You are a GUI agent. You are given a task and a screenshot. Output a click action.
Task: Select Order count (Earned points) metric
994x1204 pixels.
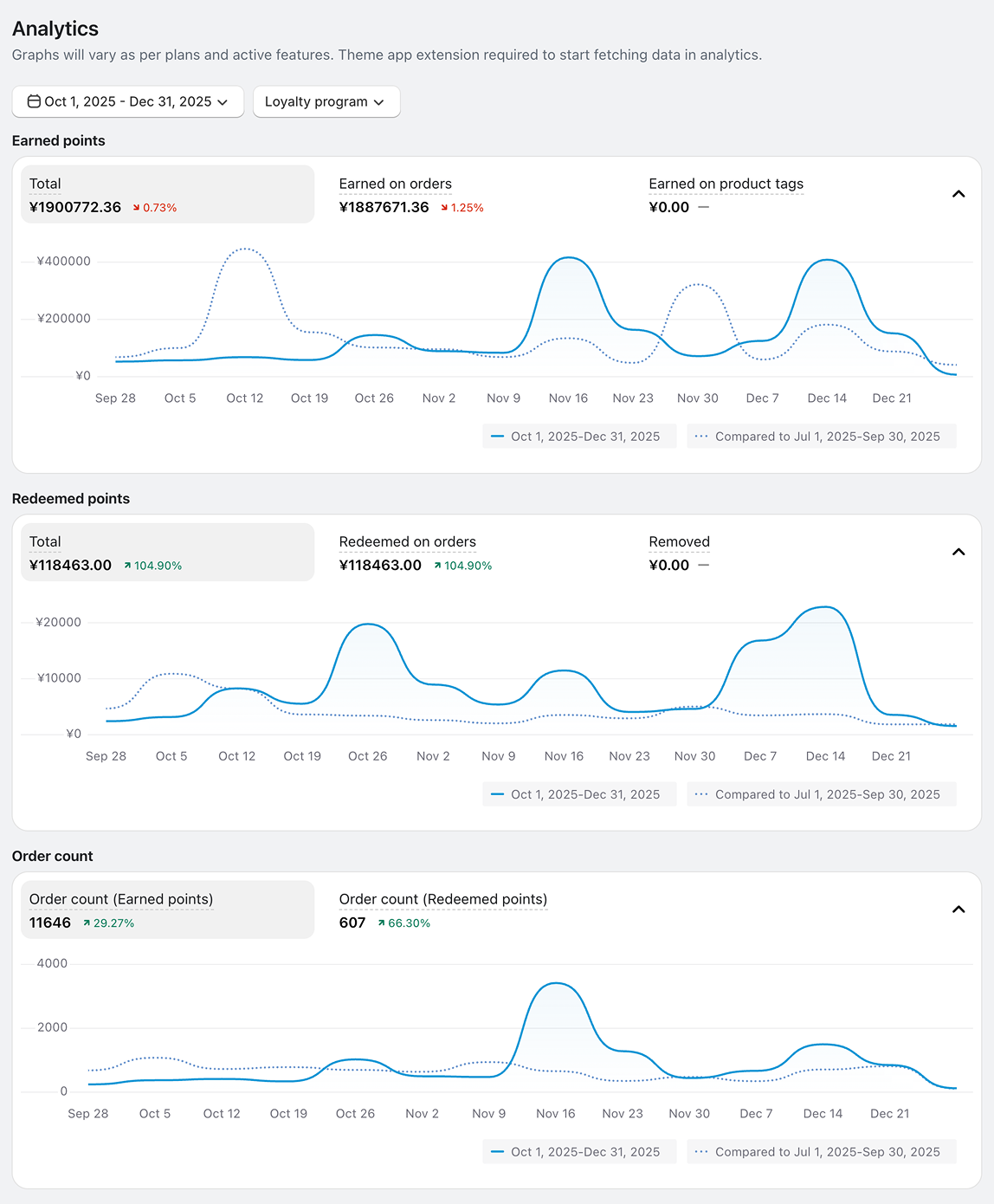point(167,909)
